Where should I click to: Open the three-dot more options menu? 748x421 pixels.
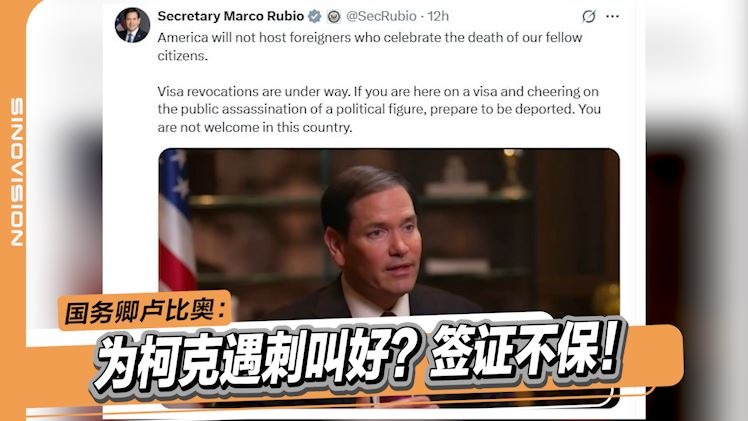[x=613, y=16]
